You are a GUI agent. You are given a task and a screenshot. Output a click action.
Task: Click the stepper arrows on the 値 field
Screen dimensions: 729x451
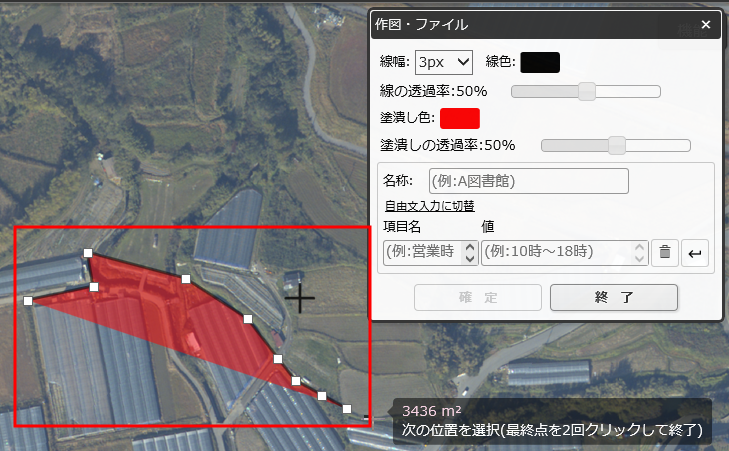coord(640,253)
